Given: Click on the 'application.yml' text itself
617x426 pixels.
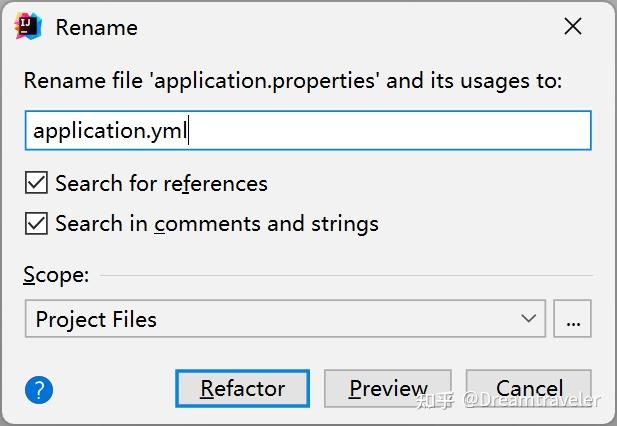Looking at the screenshot, I should (110, 131).
